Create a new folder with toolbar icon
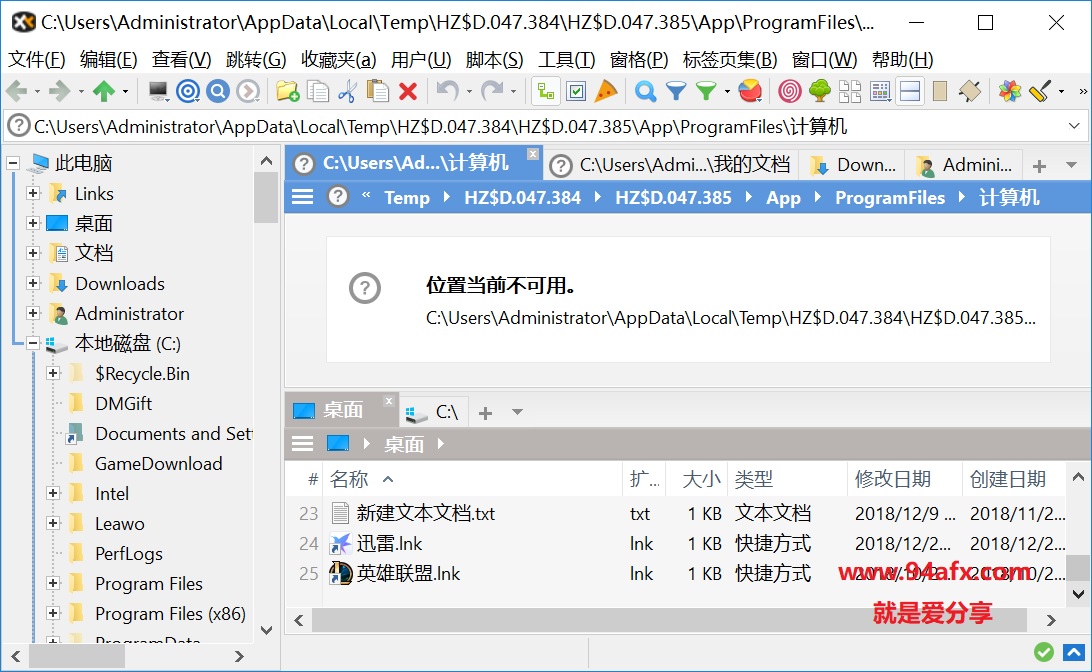Screen dimensions: 1092x672 287,91
